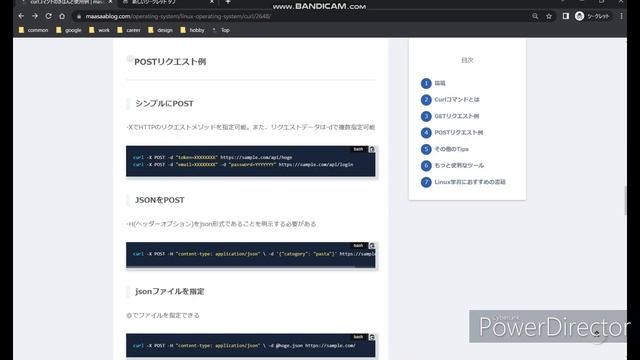Click the site lock icon in address bar
The image size is (640, 360).
79,16
